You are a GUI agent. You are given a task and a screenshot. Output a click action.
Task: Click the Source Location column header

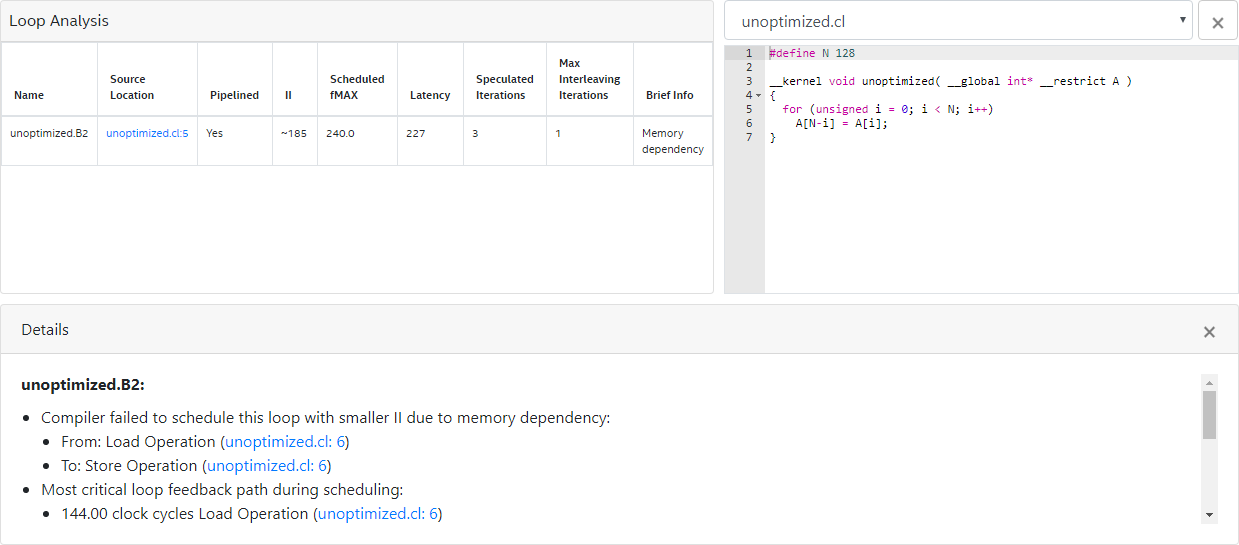(132, 87)
